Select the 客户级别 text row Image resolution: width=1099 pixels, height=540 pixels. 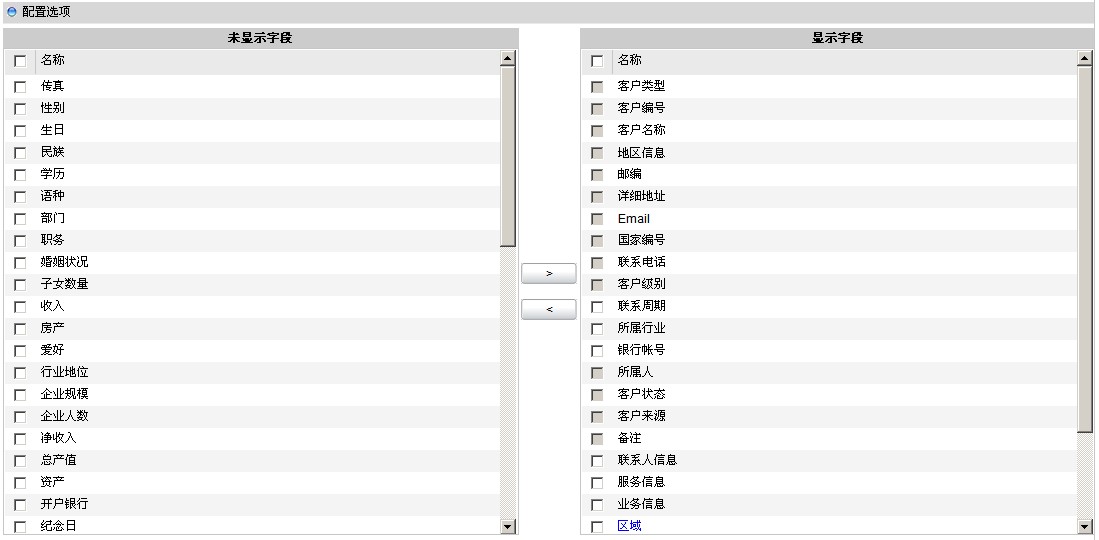[x=641, y=284]
